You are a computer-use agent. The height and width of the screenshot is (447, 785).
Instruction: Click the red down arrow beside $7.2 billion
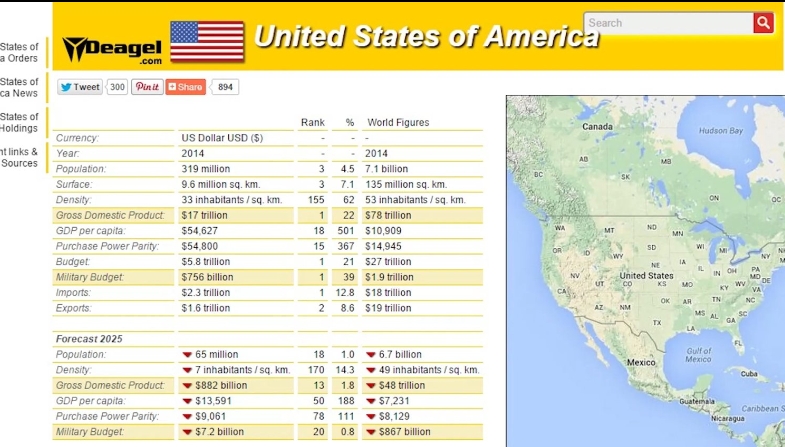tap(187, 432)
